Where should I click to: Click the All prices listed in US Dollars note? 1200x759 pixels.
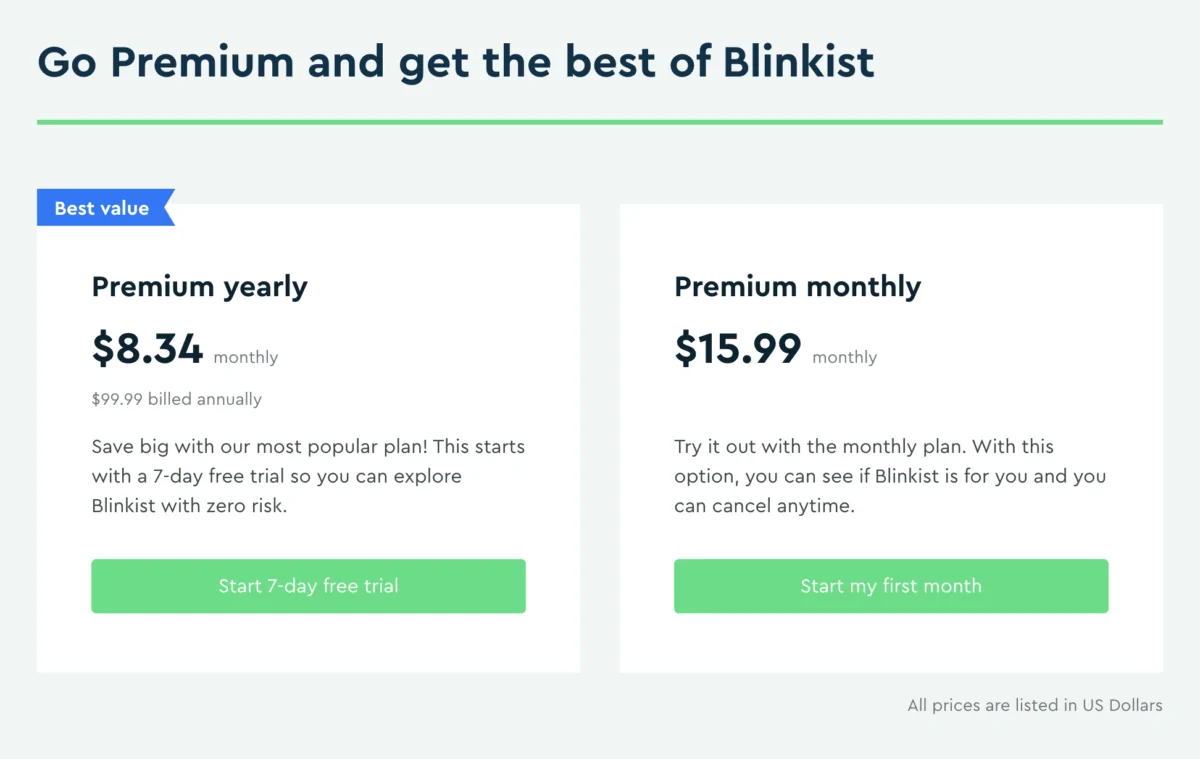coord(1034,705)
